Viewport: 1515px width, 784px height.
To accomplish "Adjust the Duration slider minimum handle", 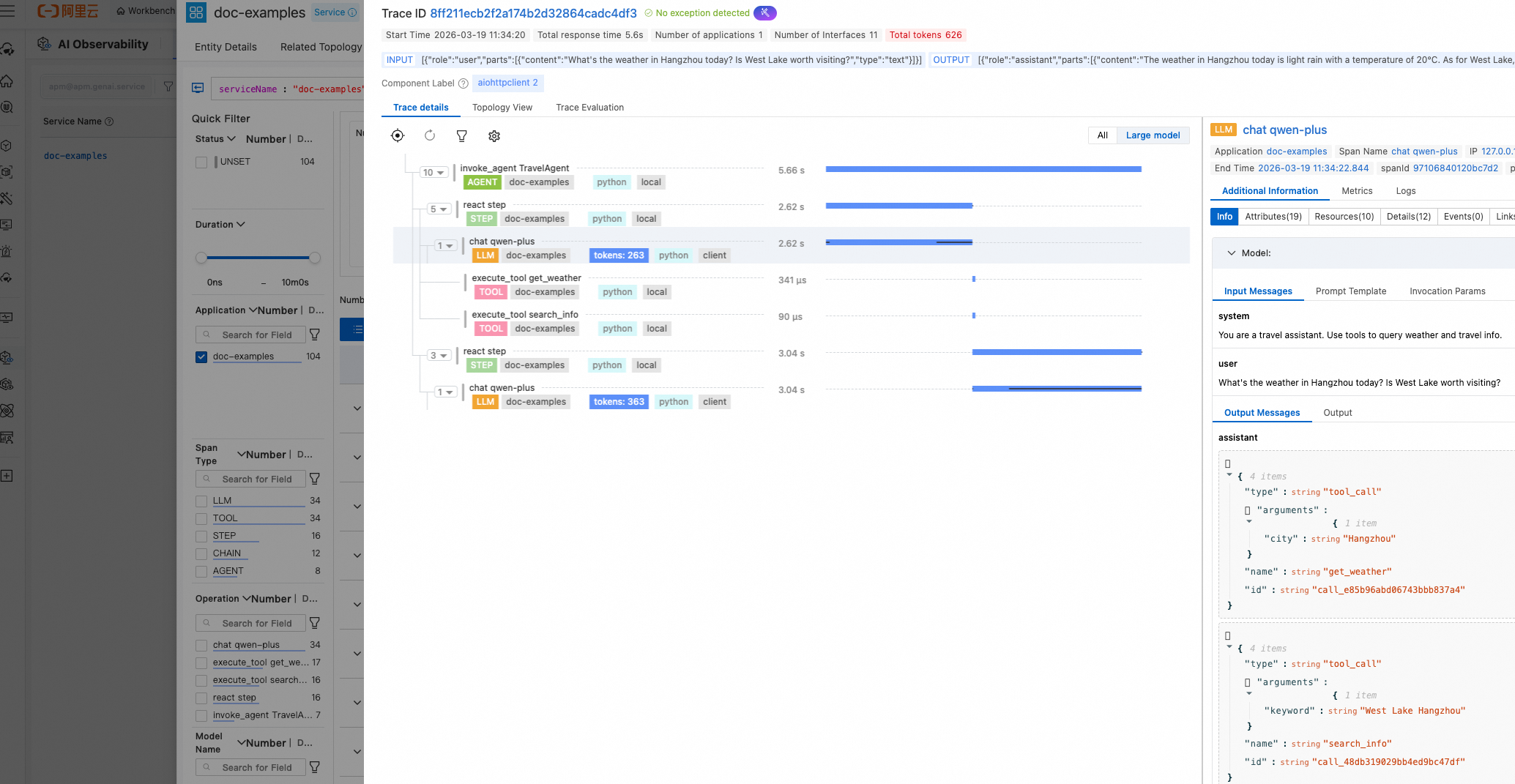I will [201, 258].
